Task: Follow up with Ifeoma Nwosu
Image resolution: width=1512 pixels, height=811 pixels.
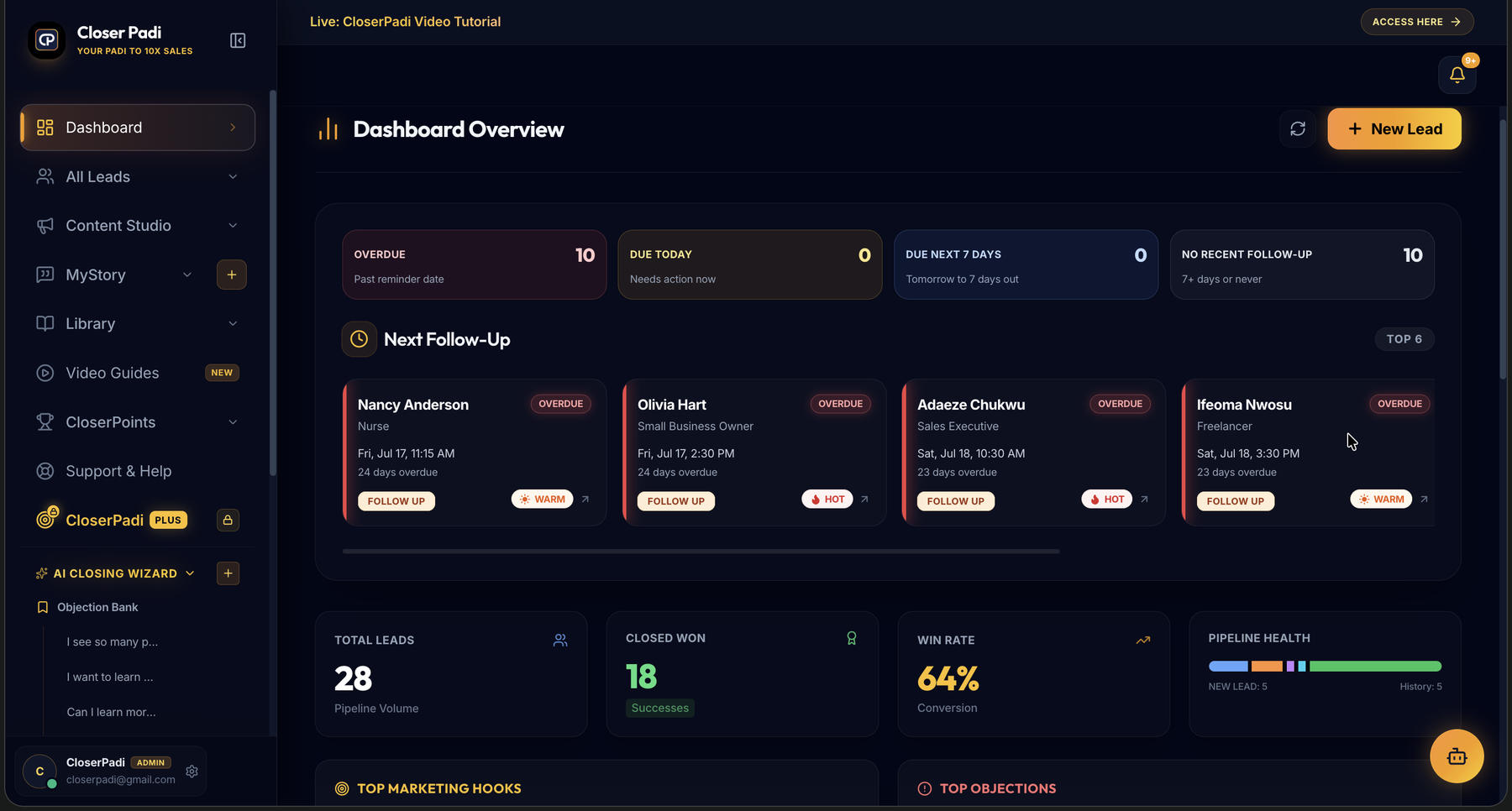Action: pos(1236,501)
